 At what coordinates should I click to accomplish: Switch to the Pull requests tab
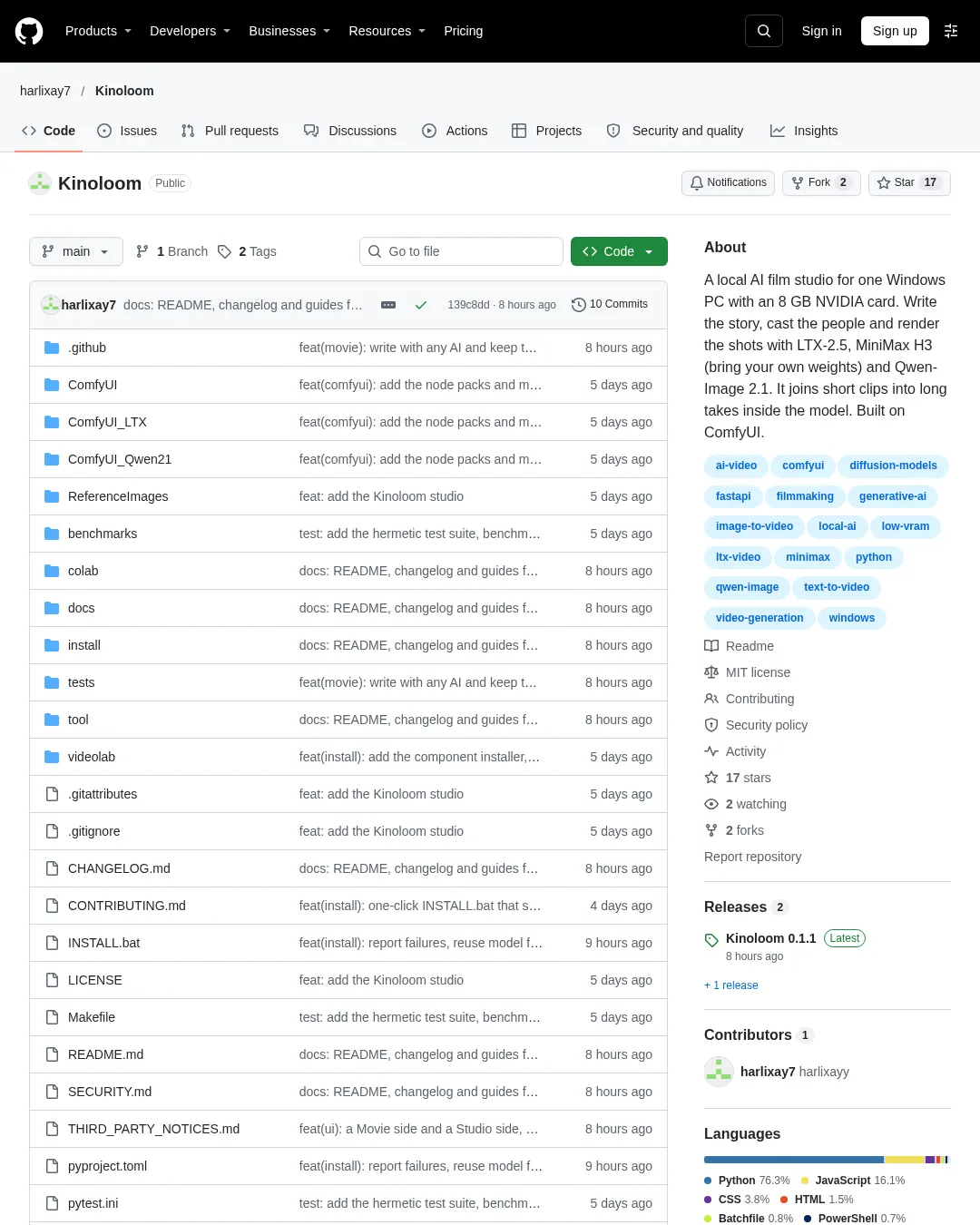(x=230, y=131)
